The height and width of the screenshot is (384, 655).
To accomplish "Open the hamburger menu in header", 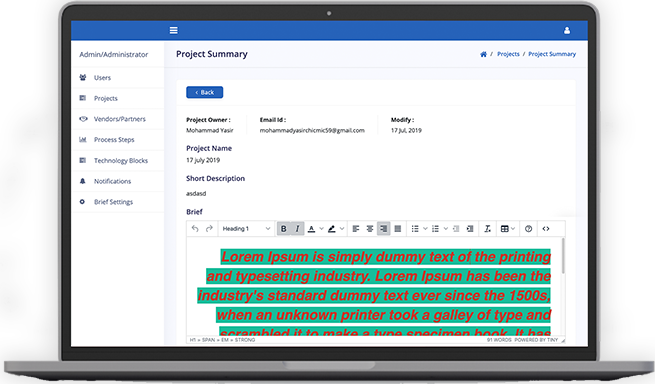I will tap(173, 31).
